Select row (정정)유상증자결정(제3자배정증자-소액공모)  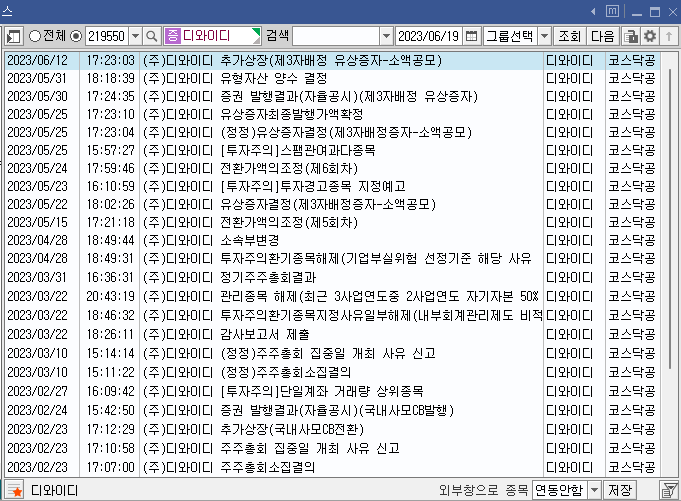[333, 132]
